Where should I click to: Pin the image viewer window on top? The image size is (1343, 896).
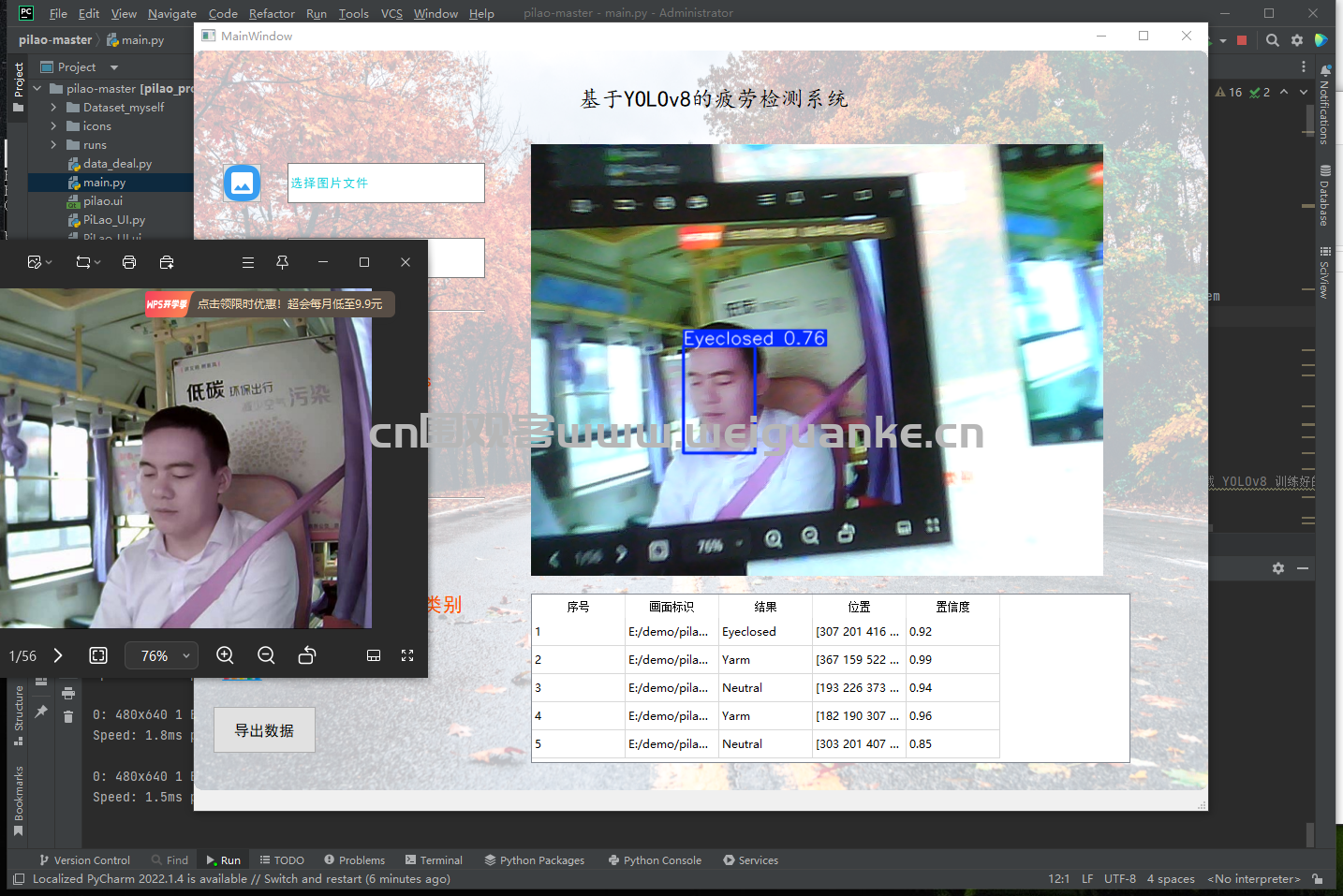click(282, 262)
